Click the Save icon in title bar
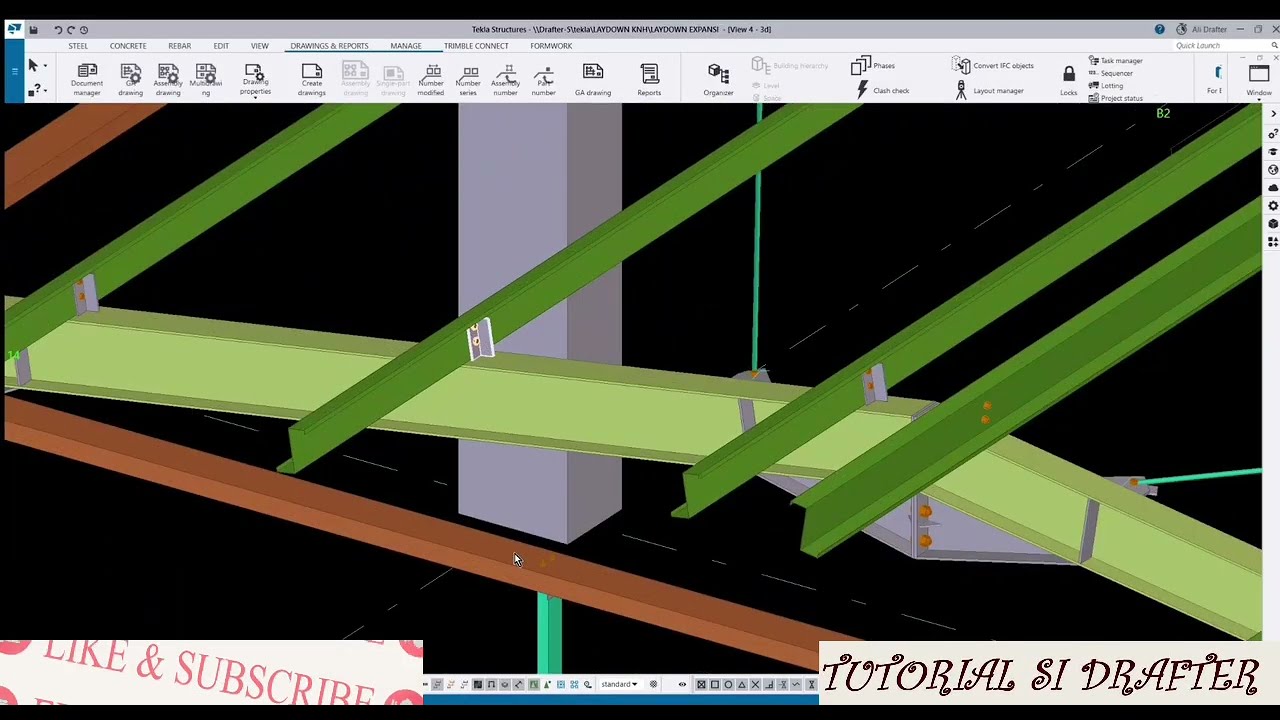The image size is (1280, 720). (33, 30)
